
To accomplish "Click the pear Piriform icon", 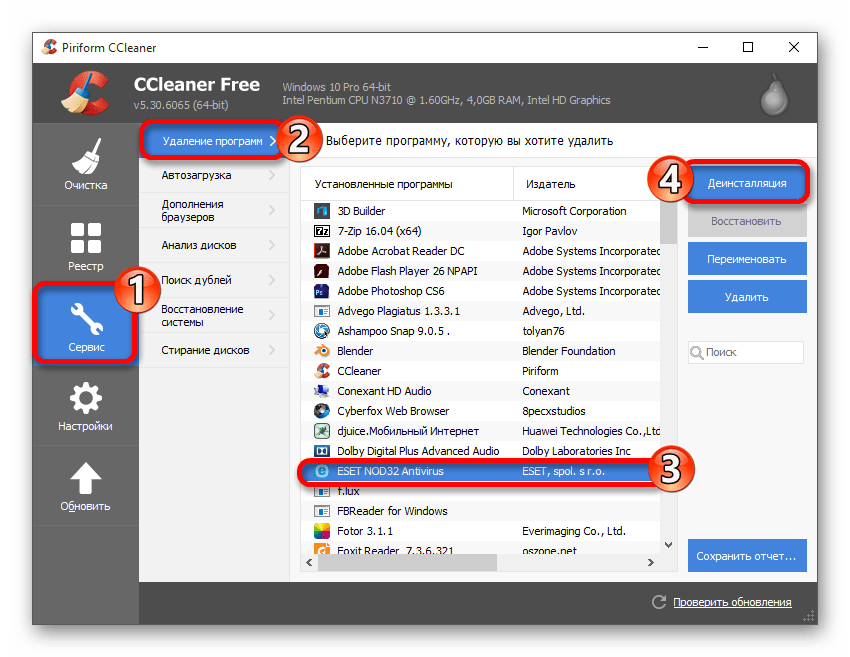I will (774, 95).
